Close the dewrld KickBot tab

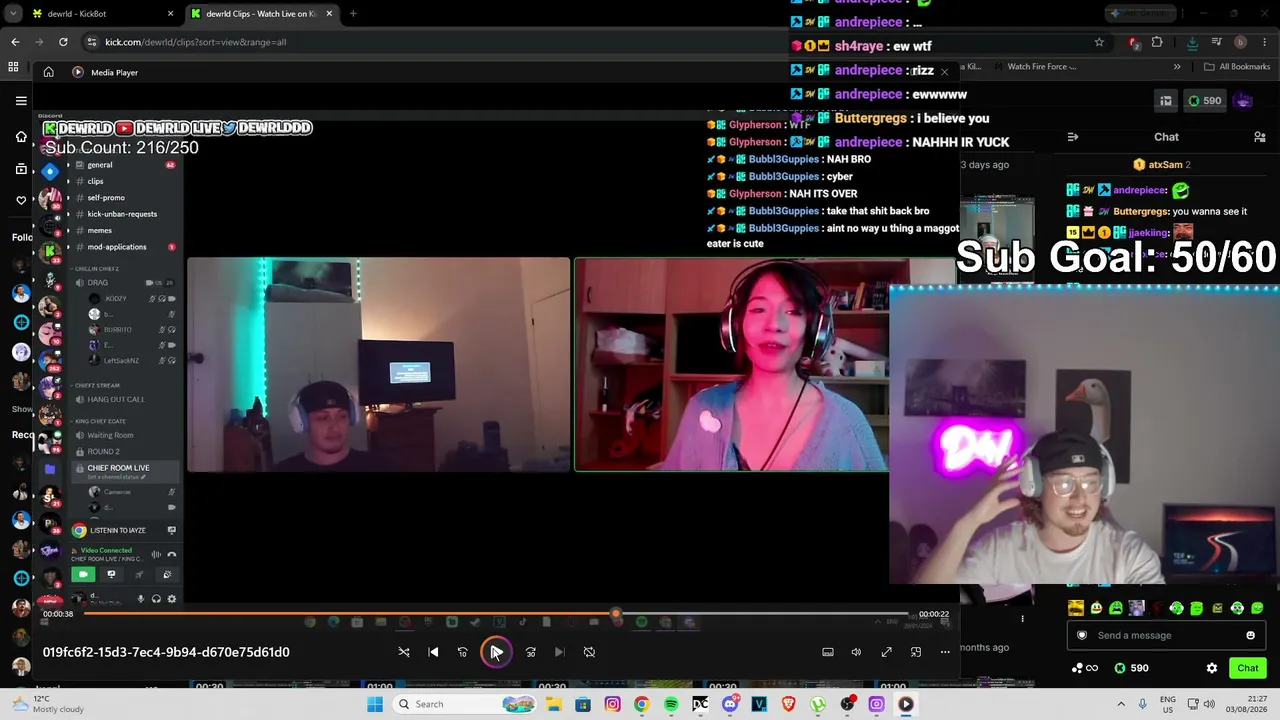[x=170, y=14]
